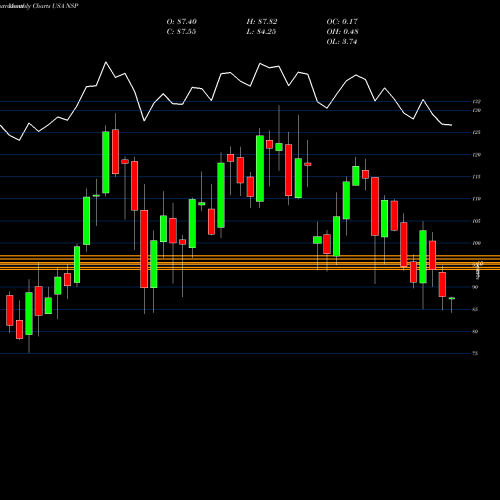Click the 132 price axis label
The height and width of the screenshot is (500, 500).
click(477, 101)
